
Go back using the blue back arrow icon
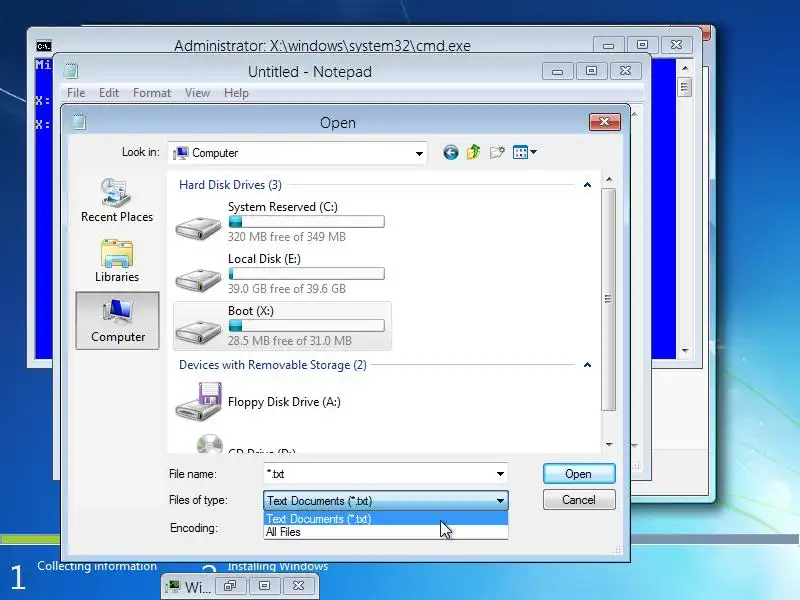click(x=451, y=152)
